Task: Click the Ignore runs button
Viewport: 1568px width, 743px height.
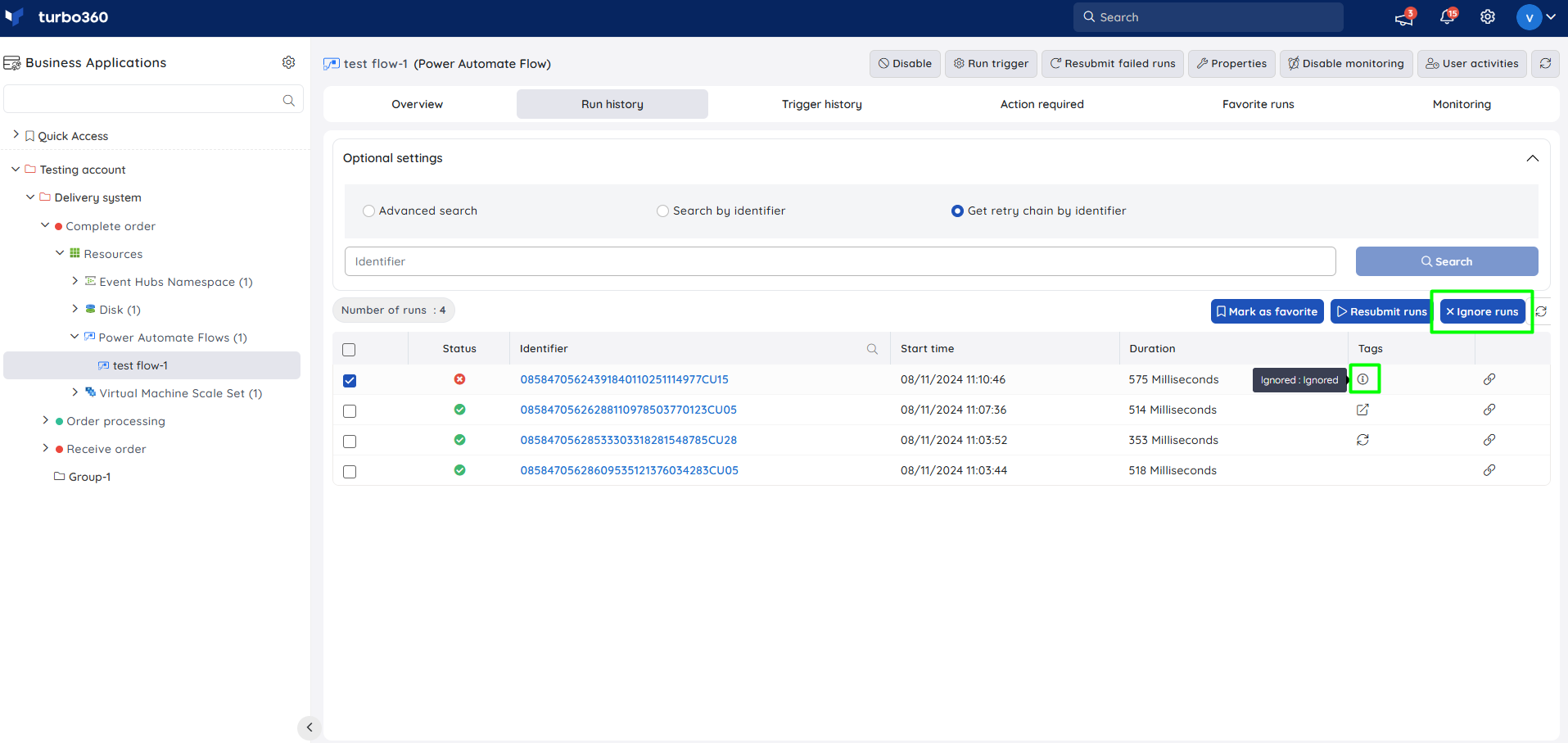Action: [1482, 311]
